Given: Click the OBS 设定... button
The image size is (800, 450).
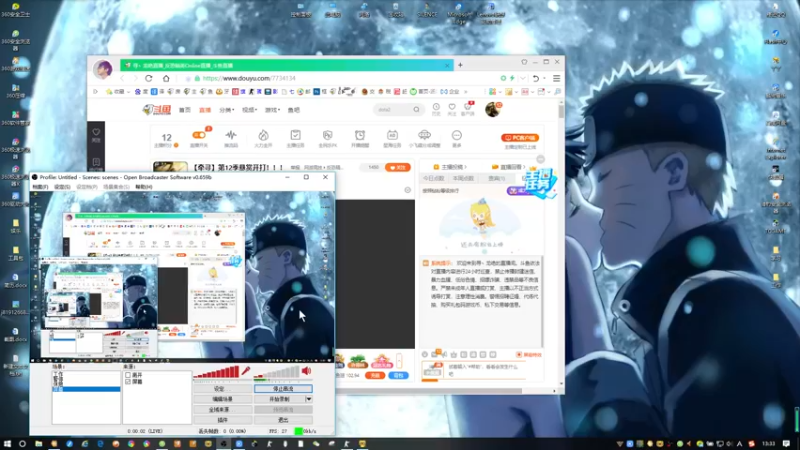Looking at the screenshot, I should tap(222, 389).
